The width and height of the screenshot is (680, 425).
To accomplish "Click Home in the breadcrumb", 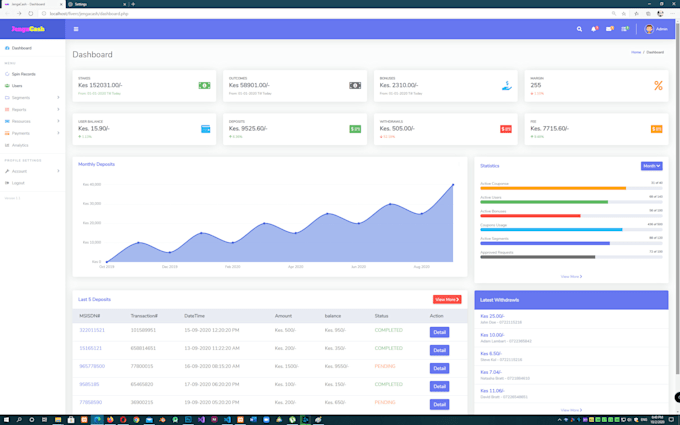I will (x=636, y=52).
